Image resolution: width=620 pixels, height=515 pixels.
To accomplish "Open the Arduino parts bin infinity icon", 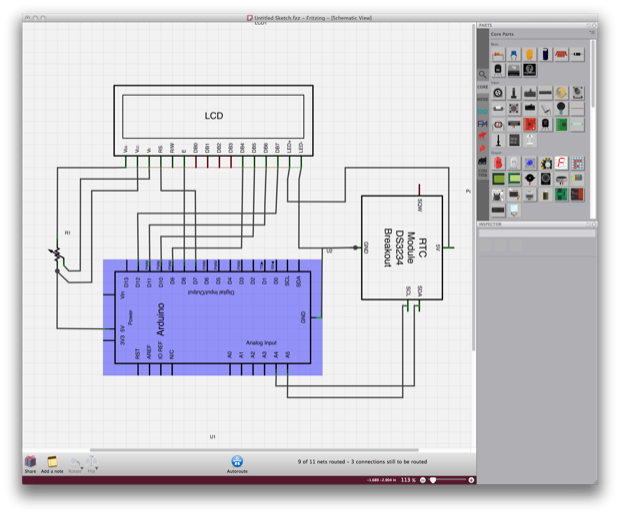I will 482,112.
